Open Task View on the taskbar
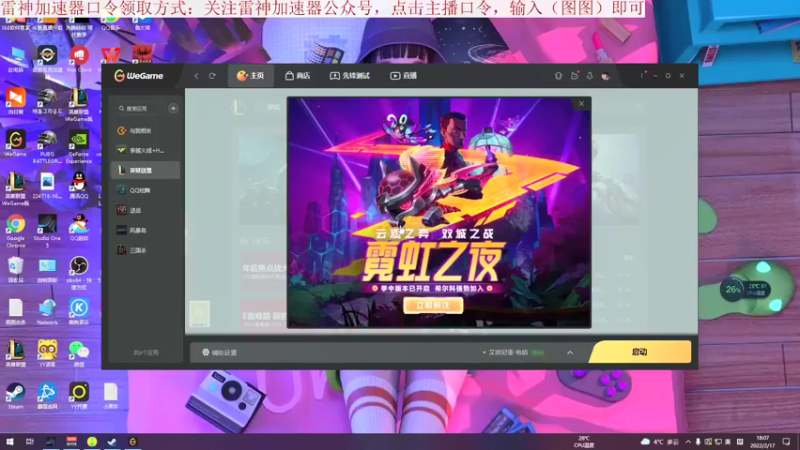The height and width of the screenshot is (450, 800). click(x=30, y=441)
